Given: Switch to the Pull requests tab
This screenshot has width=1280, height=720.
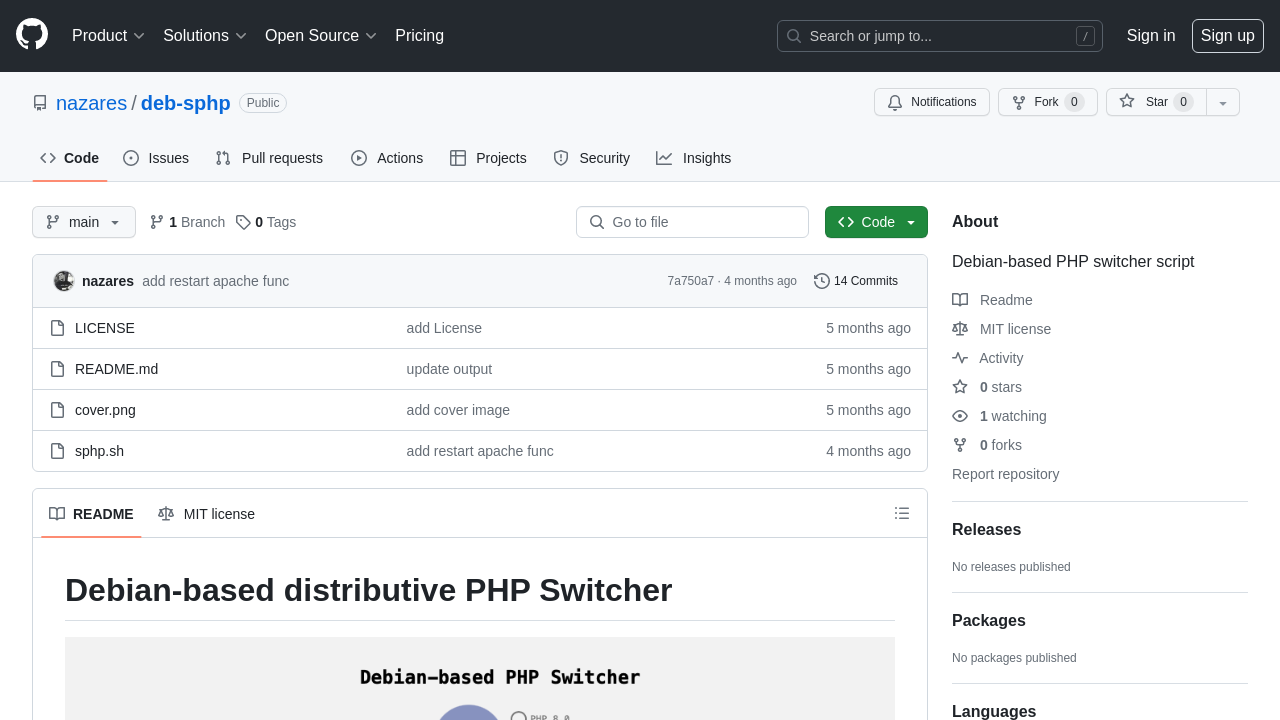Looking at the screenshot, I should [269, 158].
